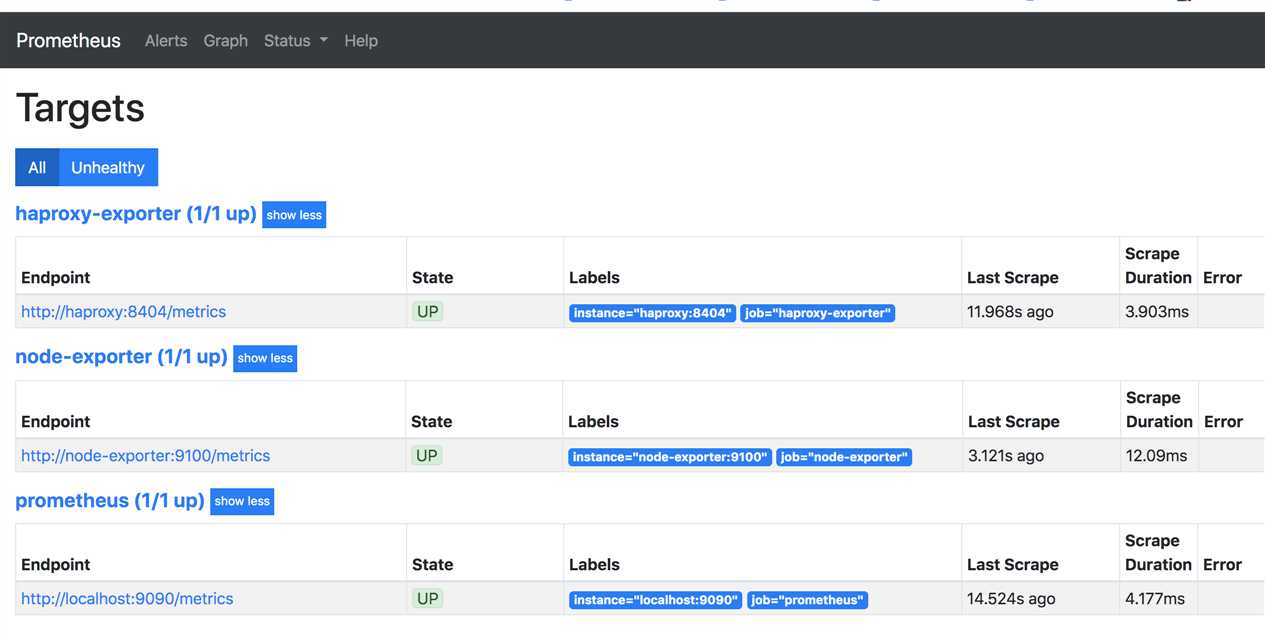Go to the Alerts page

point(166,41)
